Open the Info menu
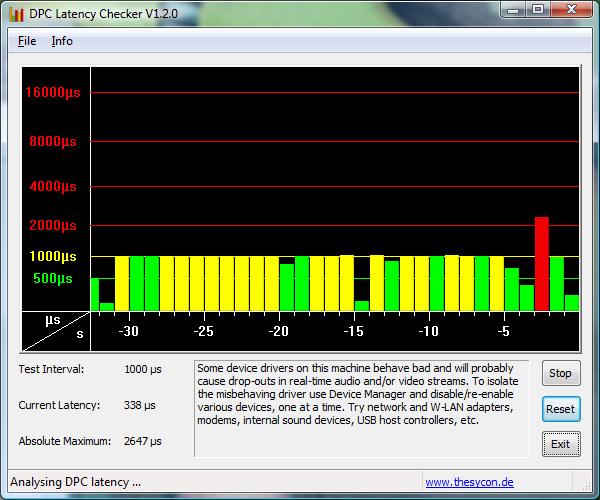The image size is (600, 500). (62, 41)
